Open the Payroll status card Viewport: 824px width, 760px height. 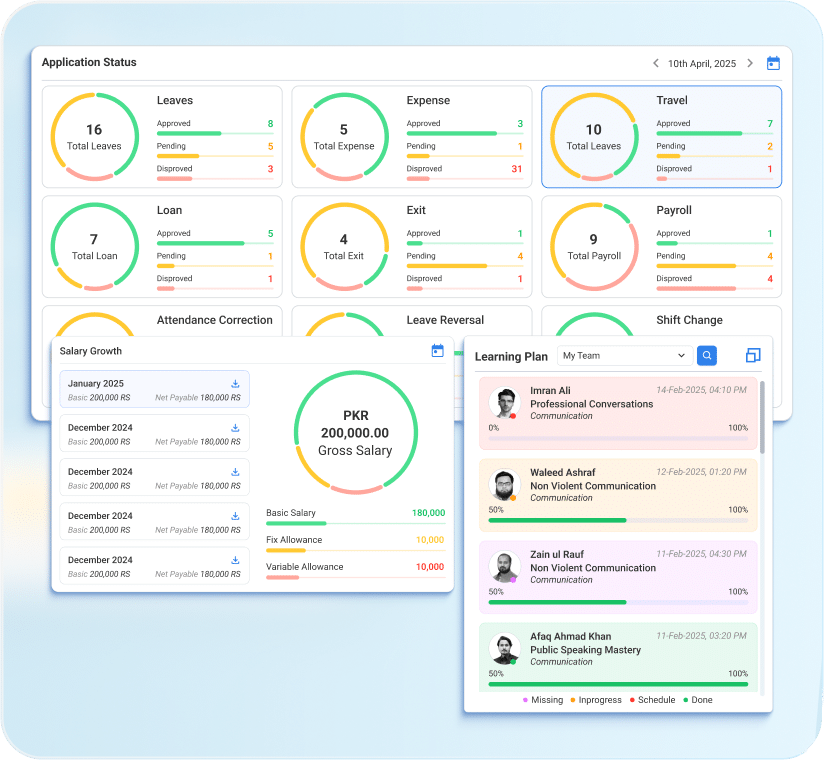coord(661,247)
